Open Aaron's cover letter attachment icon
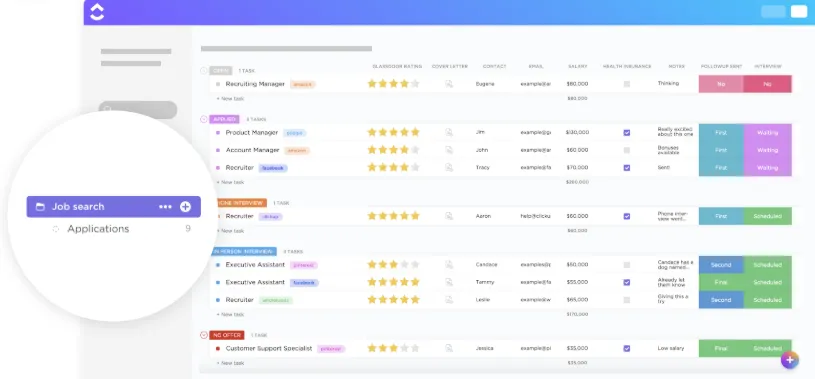The width and height of the screenshot is (815, 379). [449, 216]
